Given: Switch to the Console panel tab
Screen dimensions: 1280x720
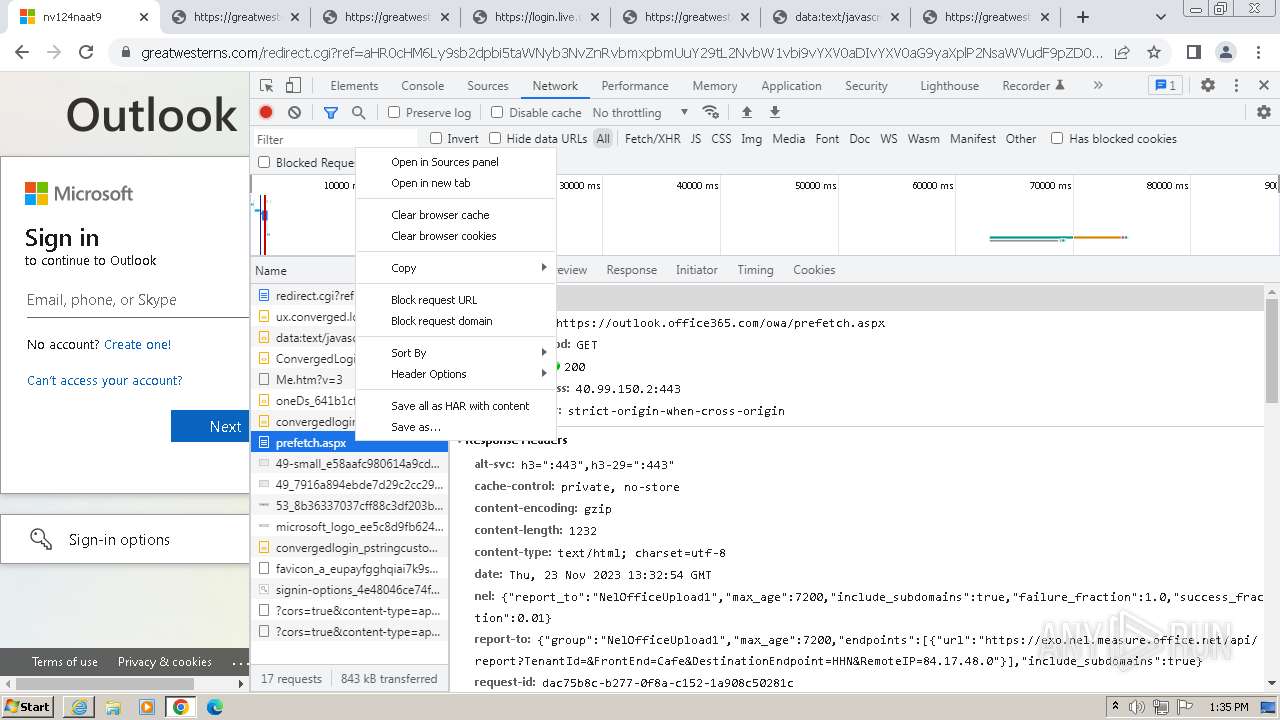Looking at the screenshot, I should [x=422, y=86].
